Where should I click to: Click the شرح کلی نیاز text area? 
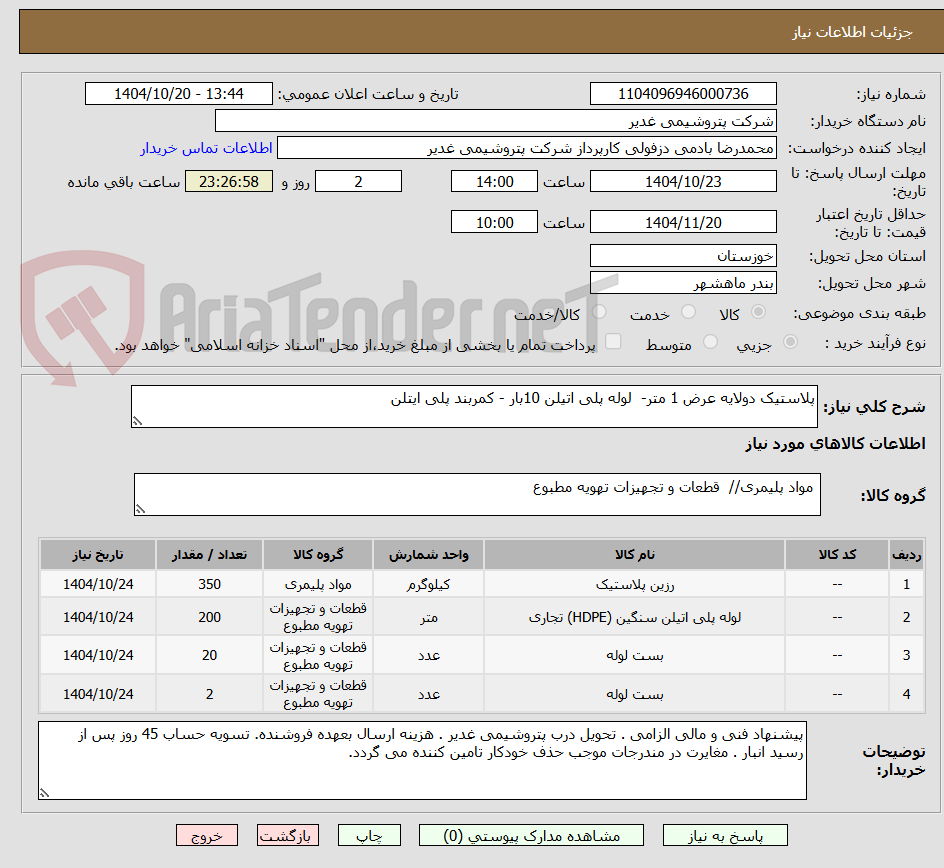(474, 406)
